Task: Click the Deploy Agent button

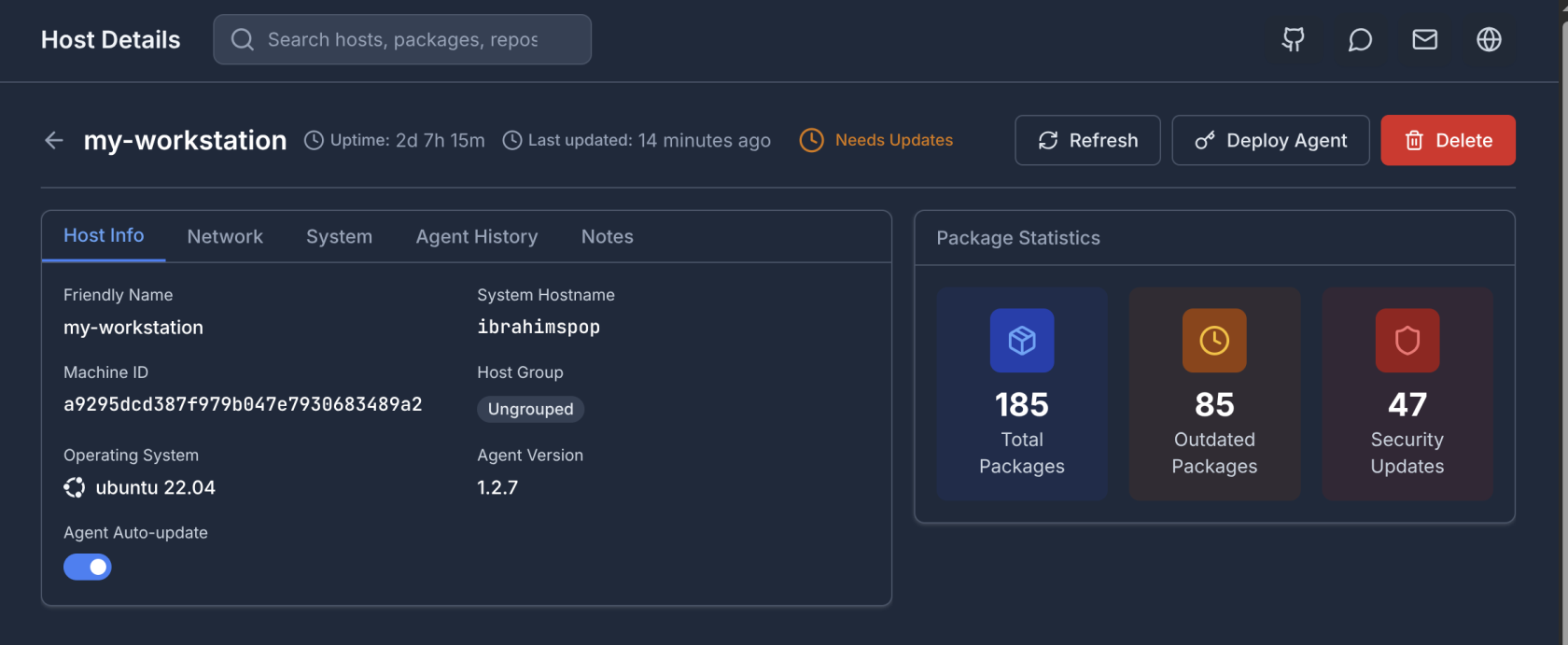Action: pos(1270,140)
